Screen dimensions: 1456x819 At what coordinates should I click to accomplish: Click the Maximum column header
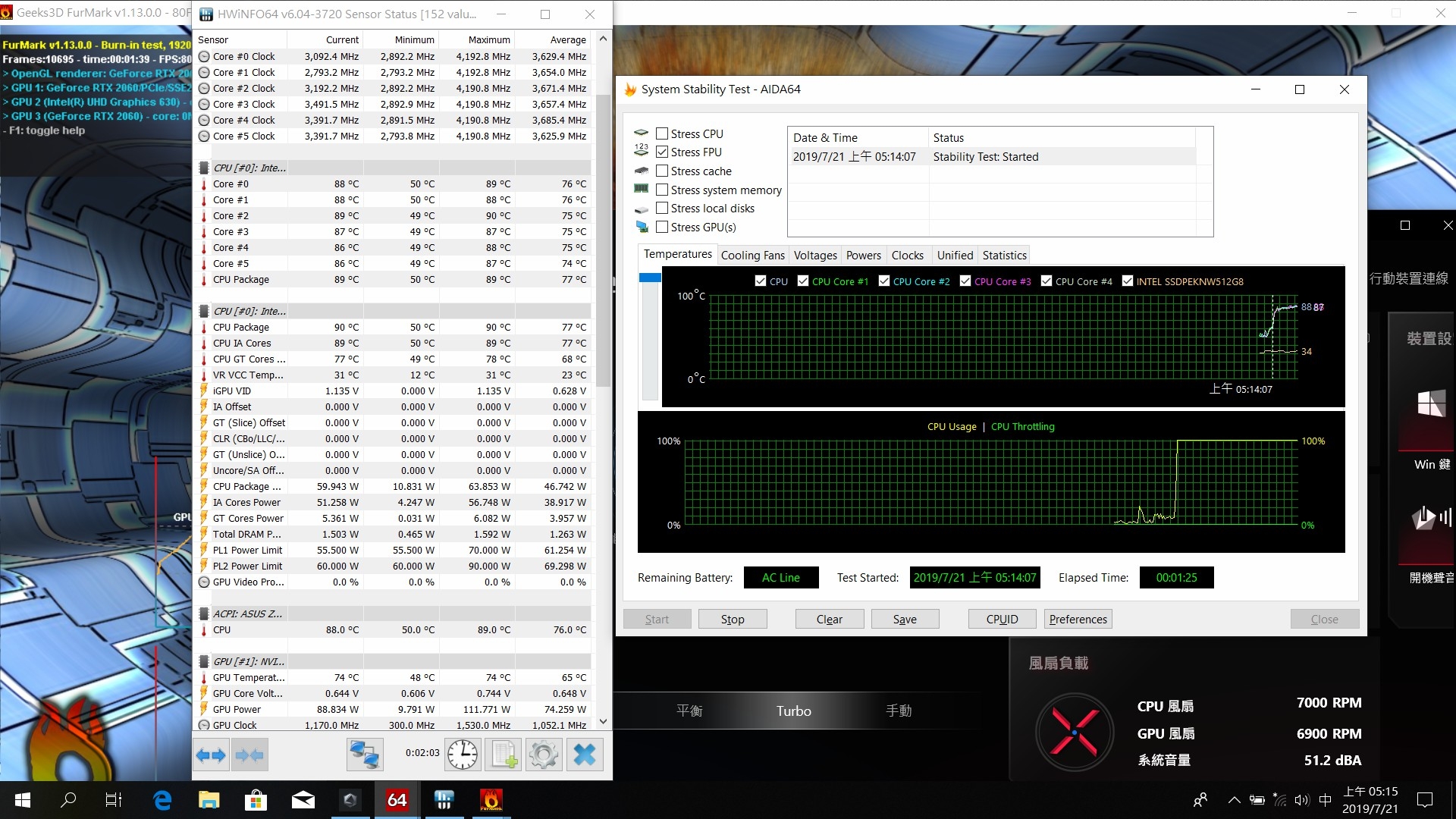coord(478,39)
